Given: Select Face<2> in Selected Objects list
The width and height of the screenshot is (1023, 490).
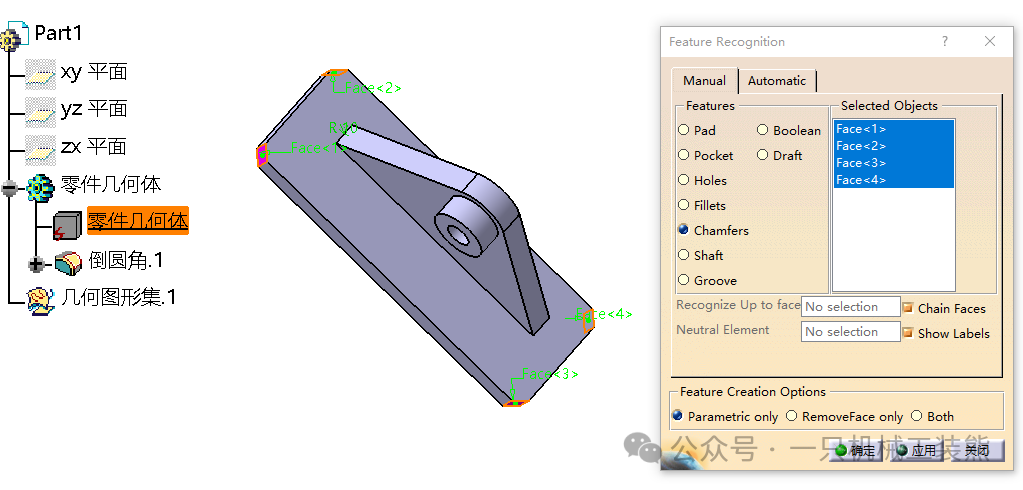Looking at the screenshot, I should coord(894,146).
